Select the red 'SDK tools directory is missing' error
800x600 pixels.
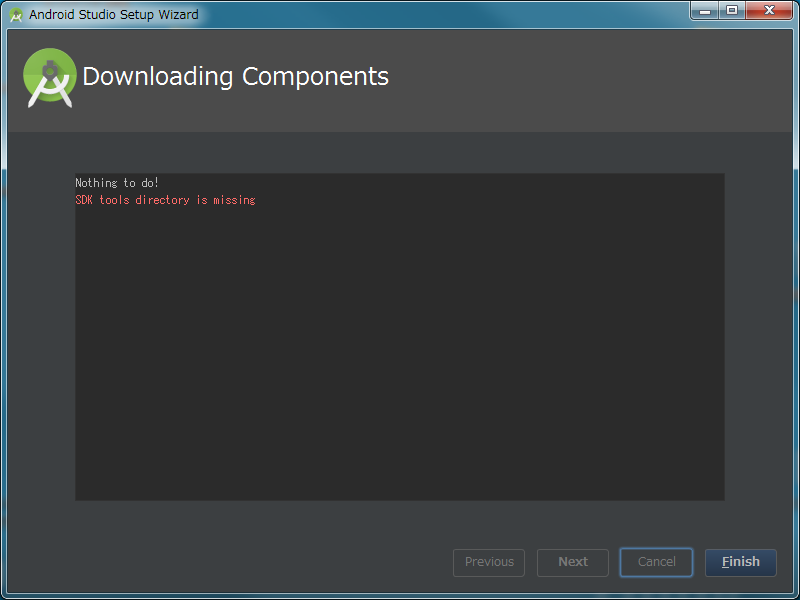coord(166,199)
